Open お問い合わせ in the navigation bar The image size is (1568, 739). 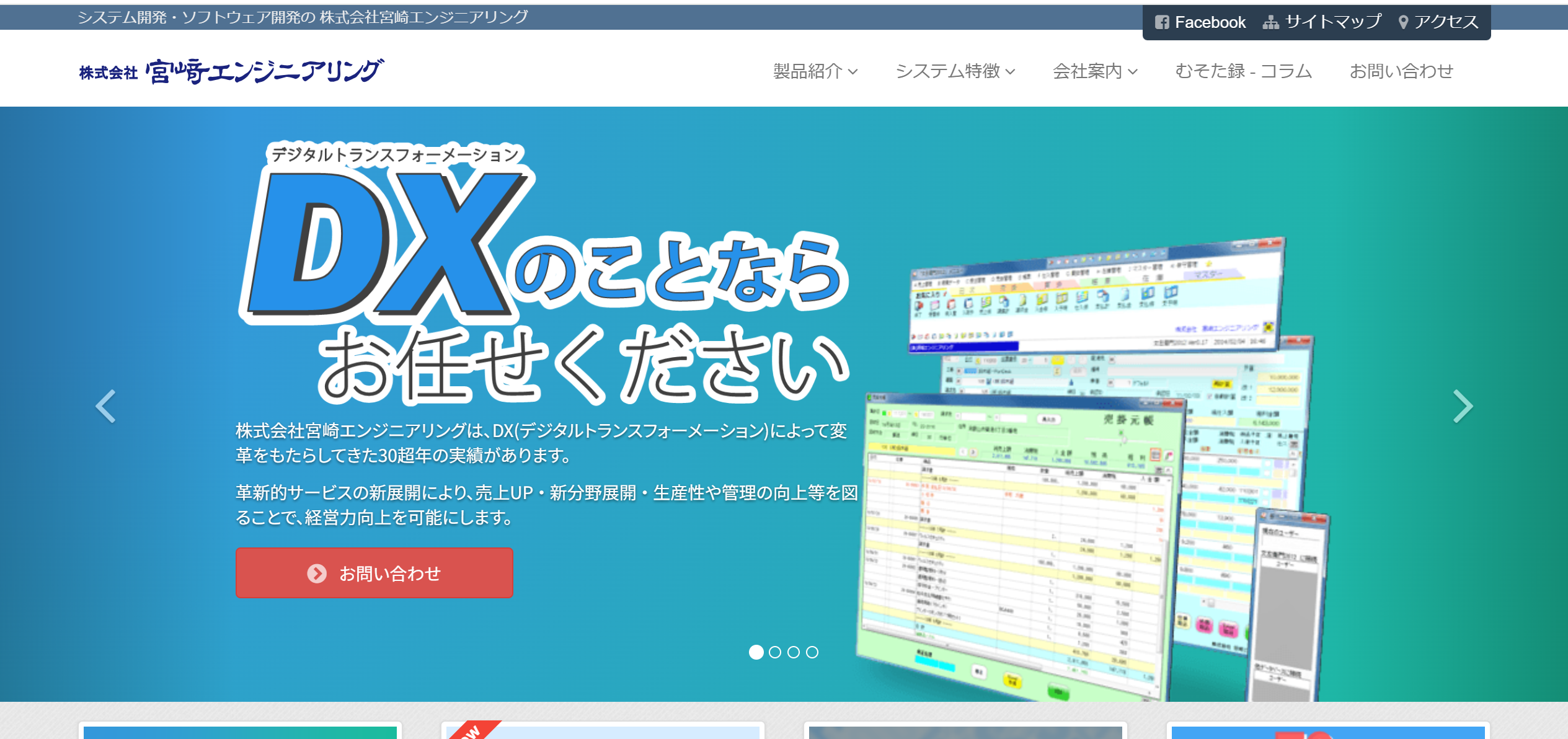[1401, 71]
